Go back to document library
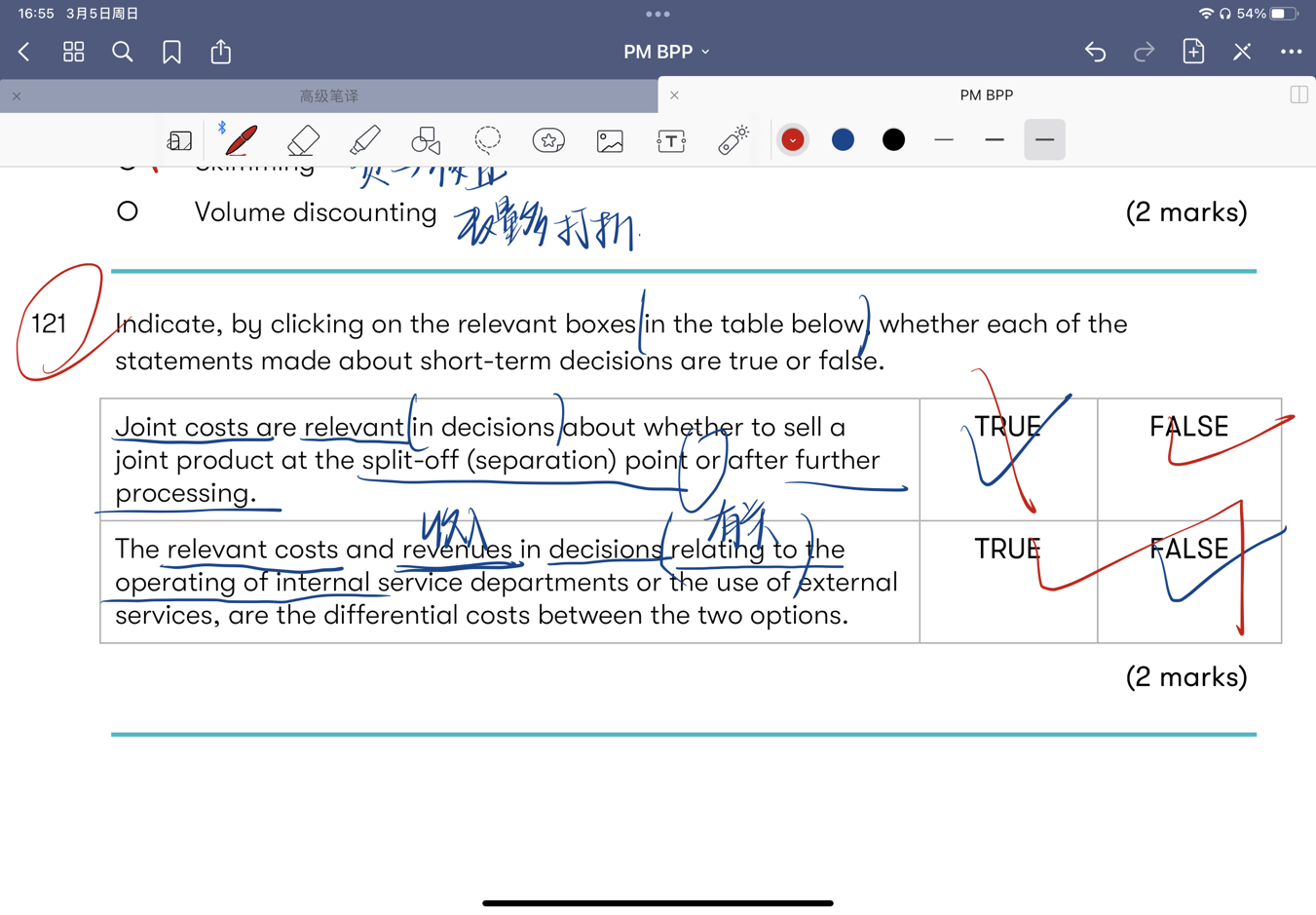The image size is (1316, 915). [25, 52]
